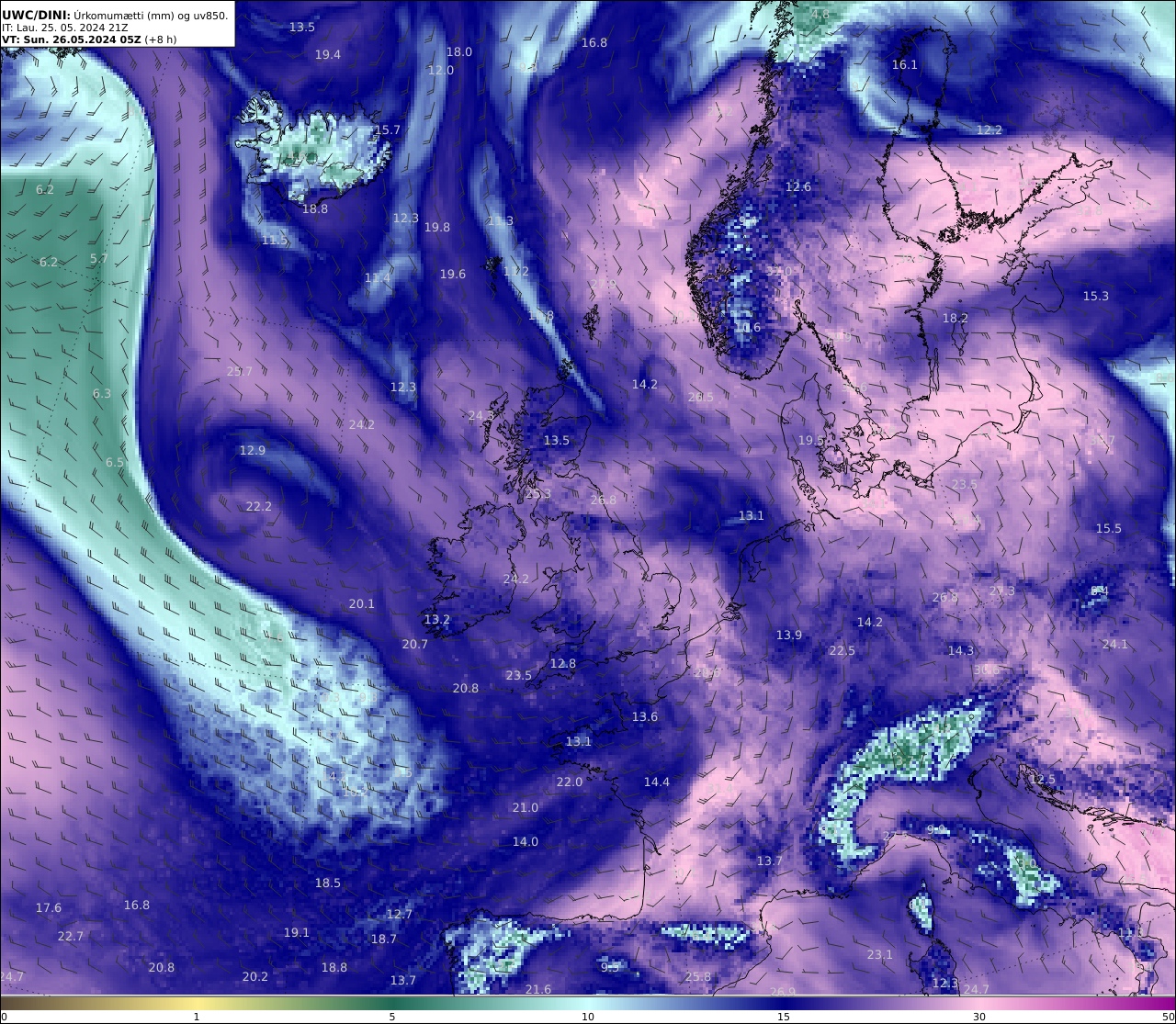Click the VT: Sun. 26.05.2024 05Z line

(90, 39)
